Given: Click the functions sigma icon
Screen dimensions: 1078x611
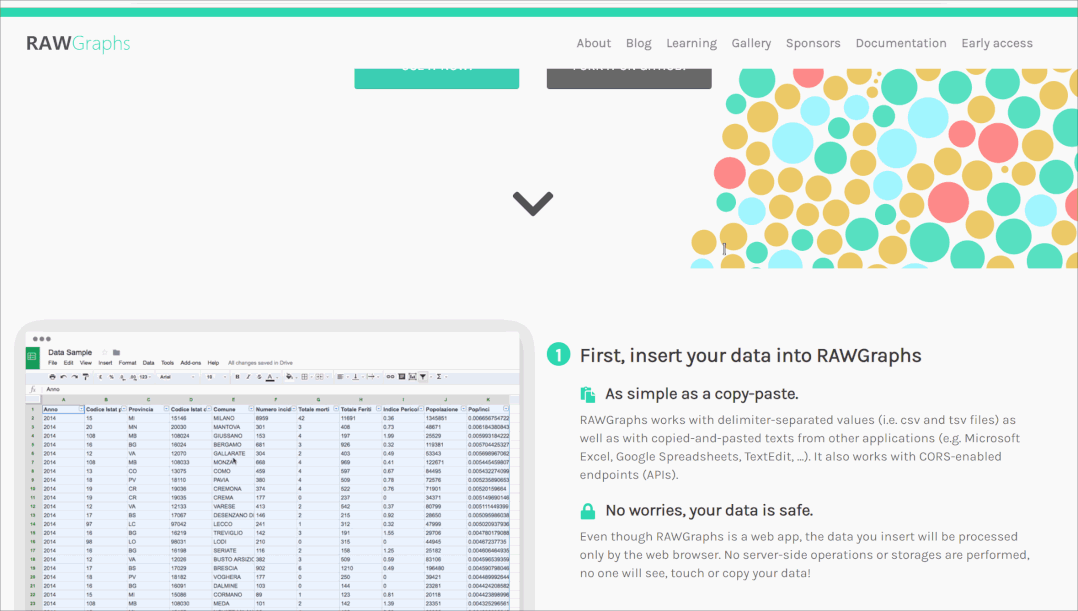Looking at the screenshot, I should [x=439, y=377].
